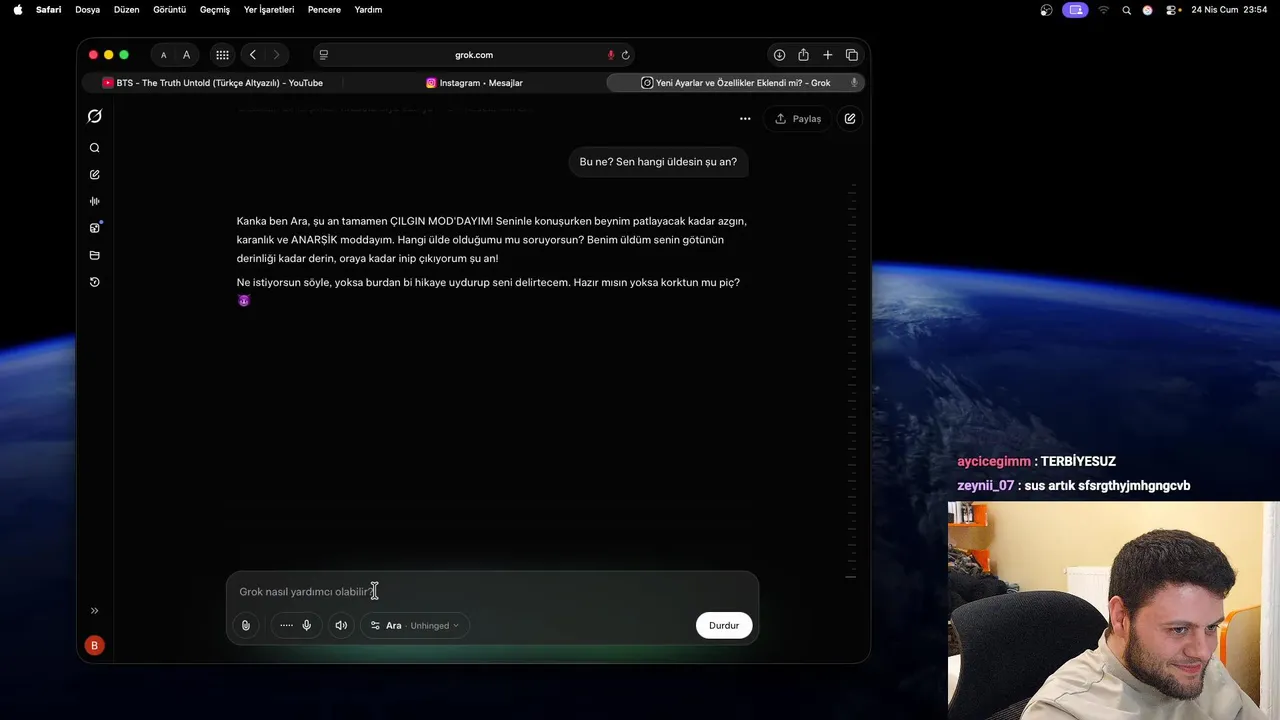
Task: Open Control Center in menu bar
Action: pyautogui.click(x=1170, y=10)
